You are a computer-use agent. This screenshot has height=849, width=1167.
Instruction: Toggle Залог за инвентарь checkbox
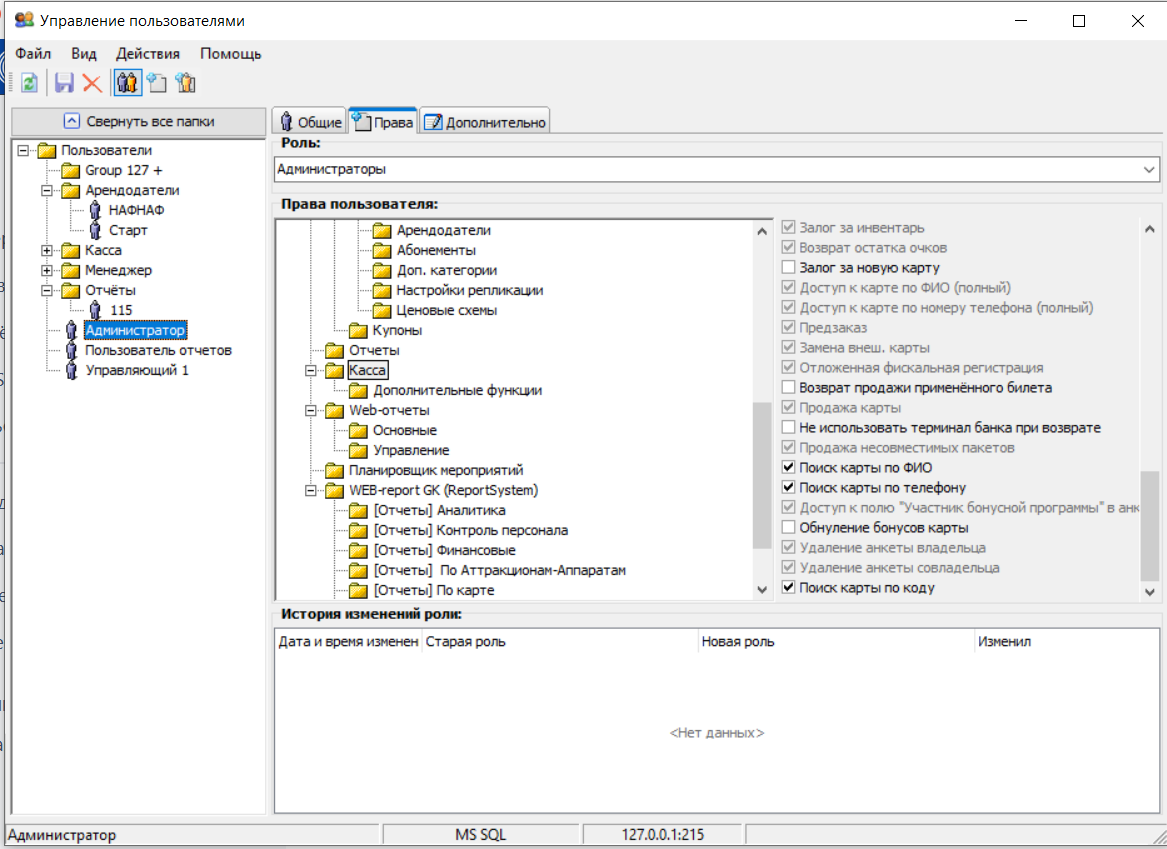[x=788, y=227]
